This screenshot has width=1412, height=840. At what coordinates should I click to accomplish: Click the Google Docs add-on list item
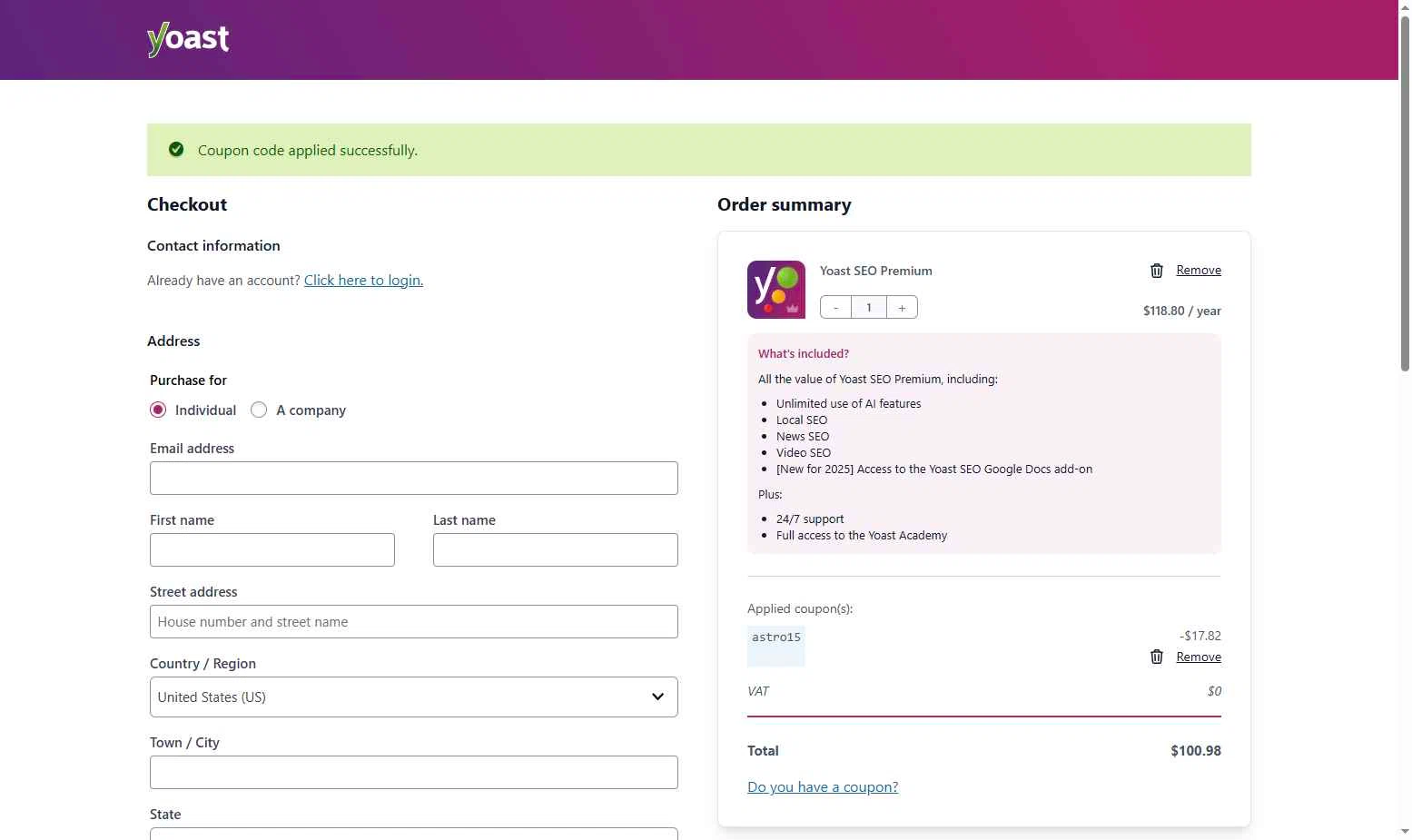[934, 469]
